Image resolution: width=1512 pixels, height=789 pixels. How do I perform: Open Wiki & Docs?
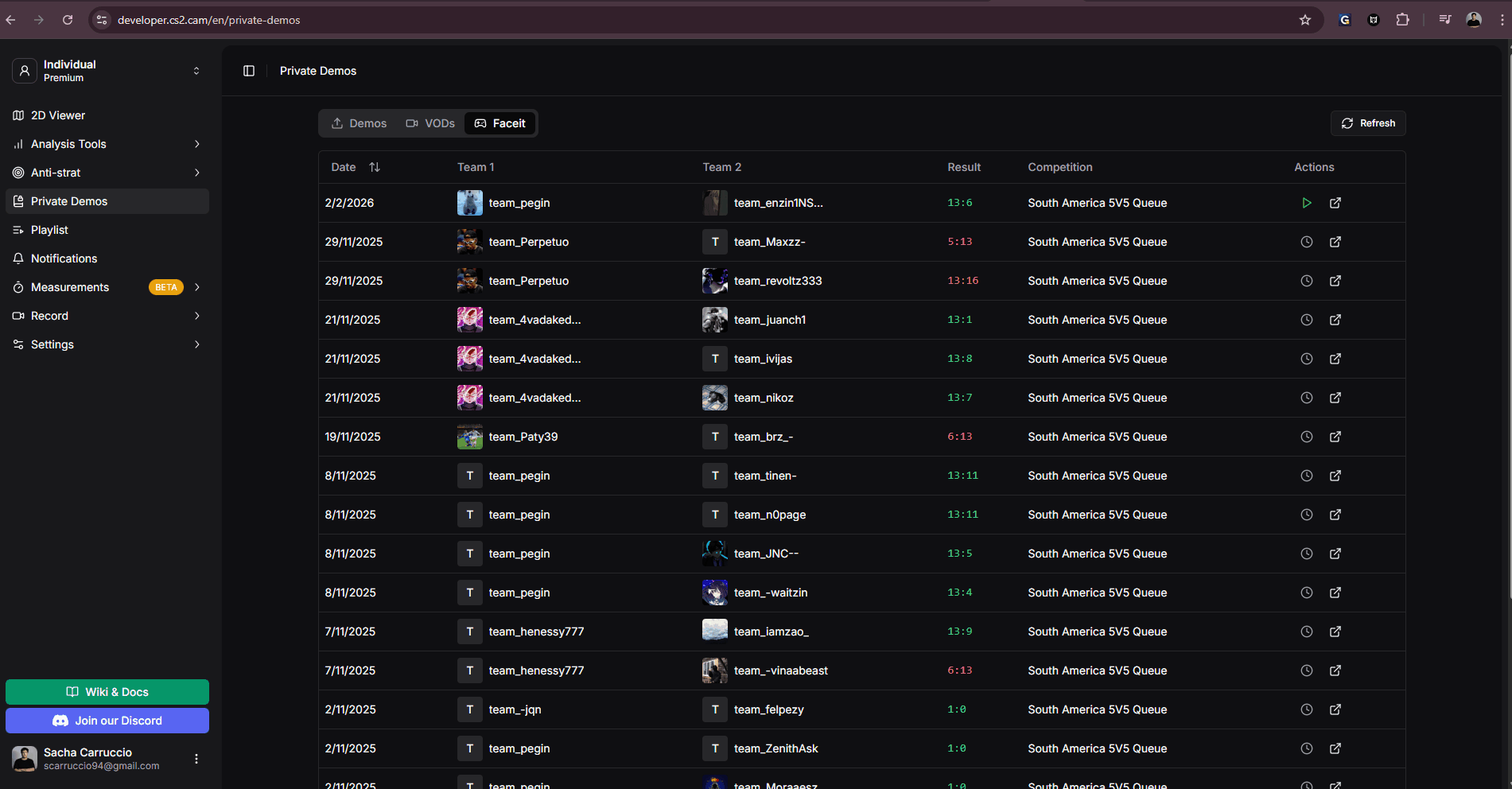click(107, 692)
